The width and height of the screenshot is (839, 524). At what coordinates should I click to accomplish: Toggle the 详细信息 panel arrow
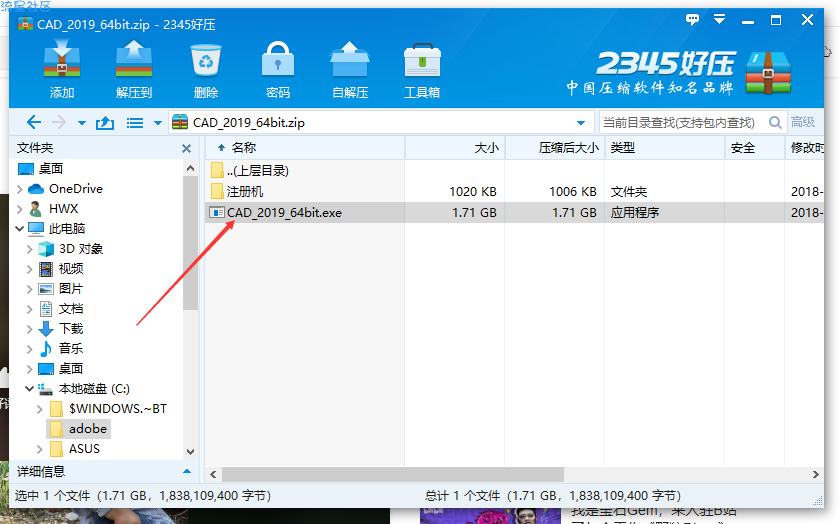click(187, 472)
